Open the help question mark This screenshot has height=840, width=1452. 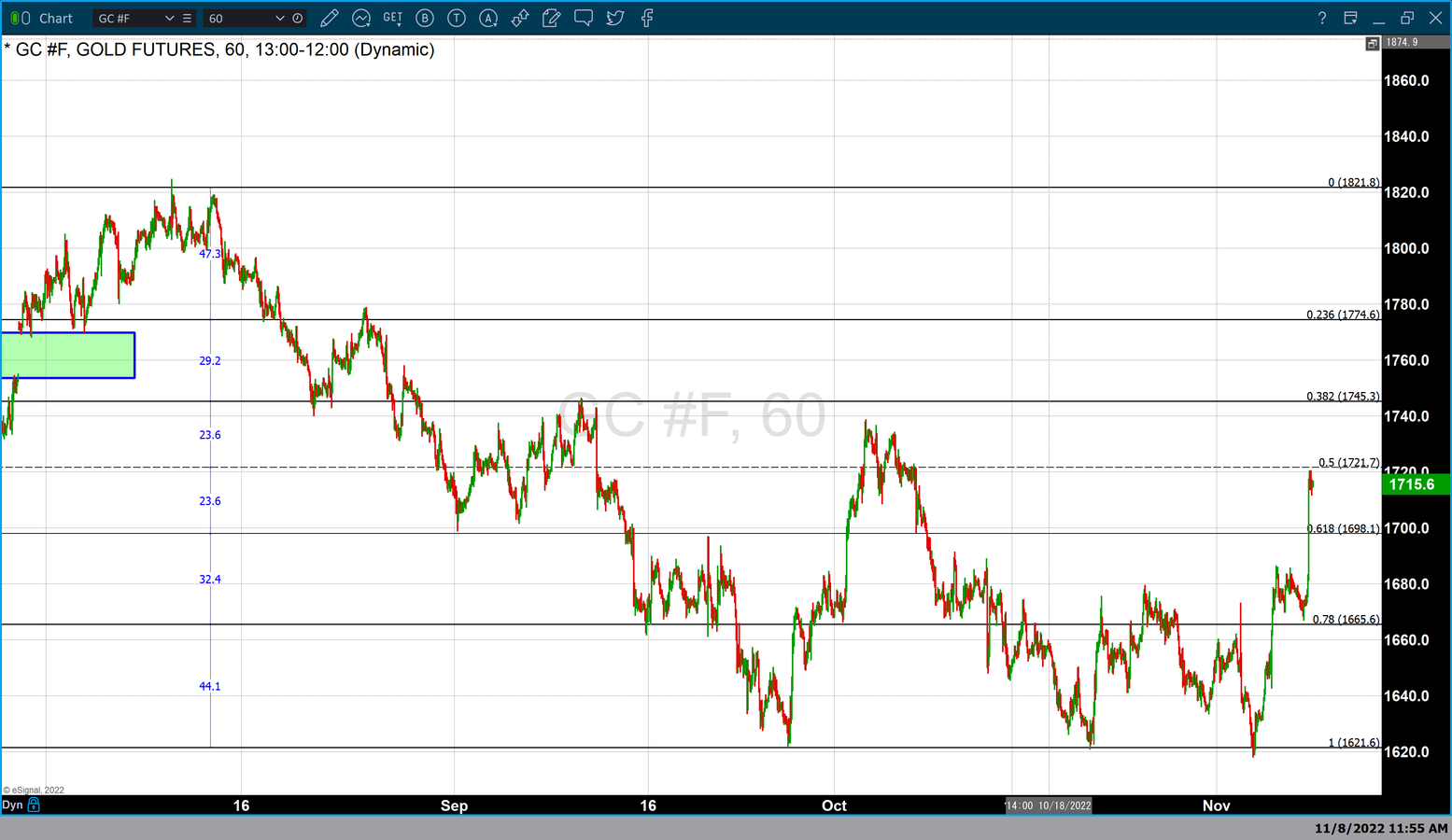pos(1321,18)
